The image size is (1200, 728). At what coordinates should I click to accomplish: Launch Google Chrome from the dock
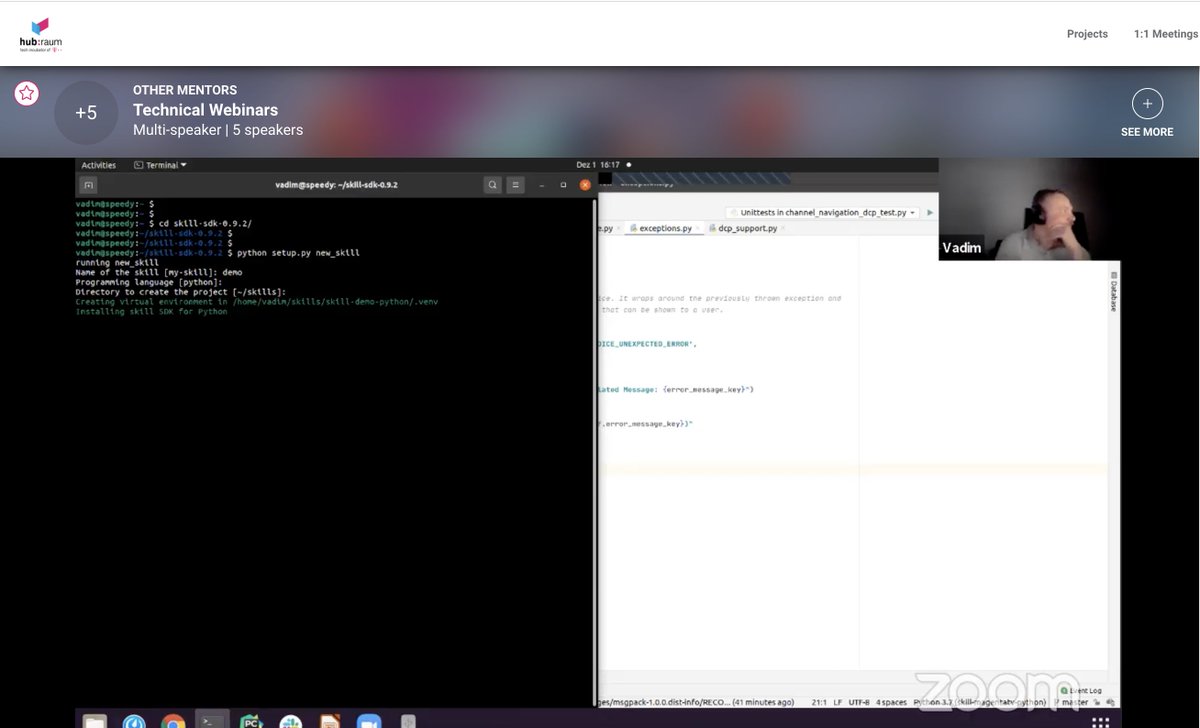173,721
